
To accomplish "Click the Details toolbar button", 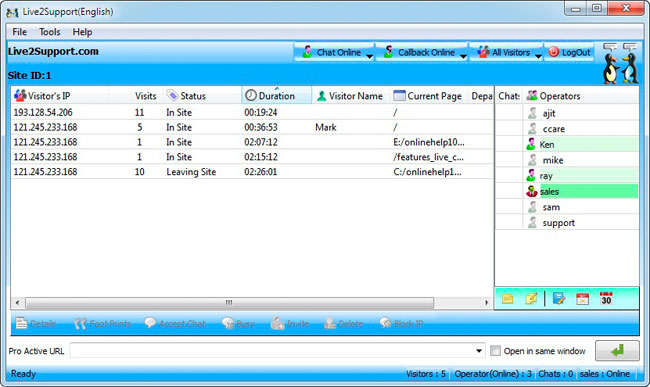I will (36, 324).
